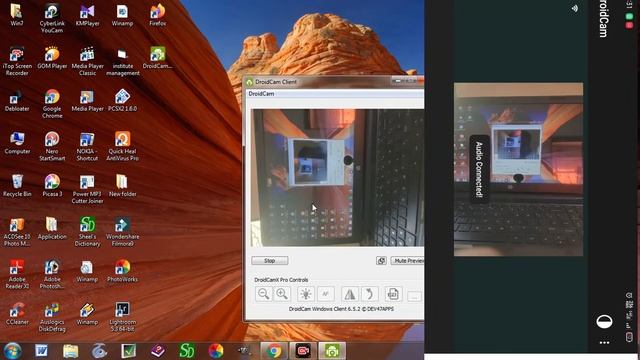Image resolution: width=640 pixels, height=360 pixels.
Task: Select the Adobe Photoshop desktop icon
Action: pos(52,274)
